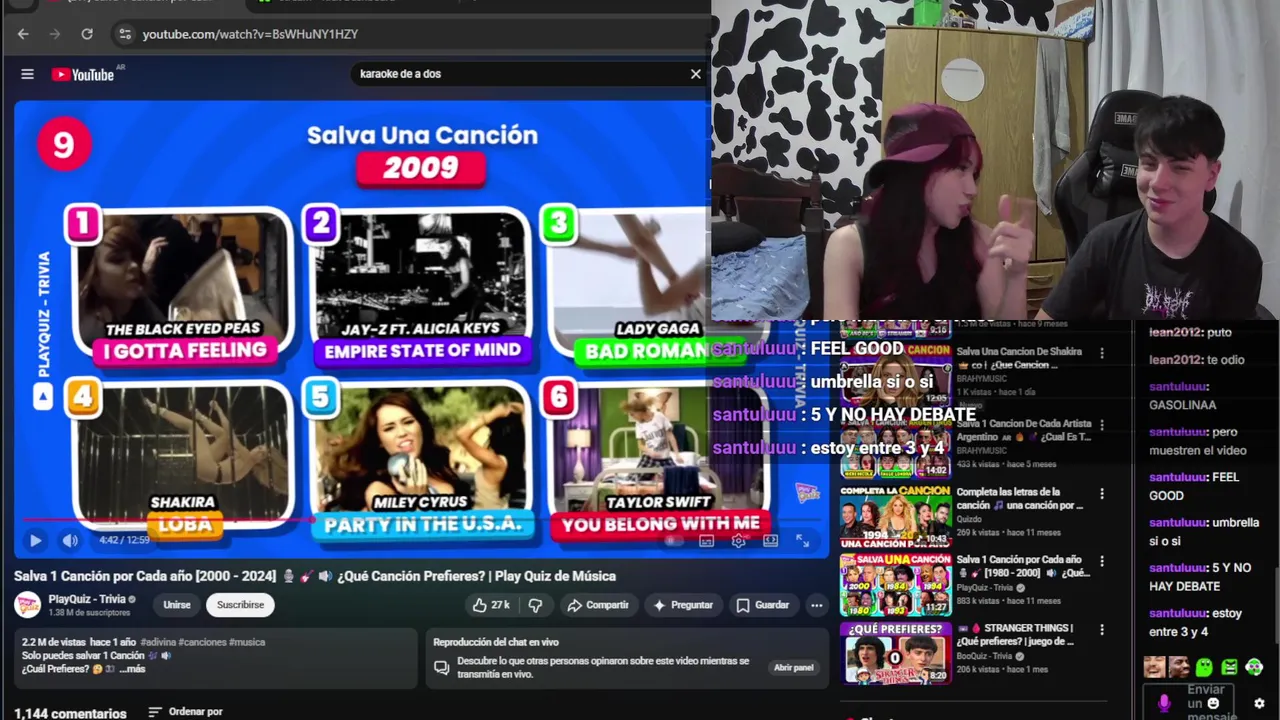
Task: Open the emoji picker in chat input
Action: (x=1213, y=703)
